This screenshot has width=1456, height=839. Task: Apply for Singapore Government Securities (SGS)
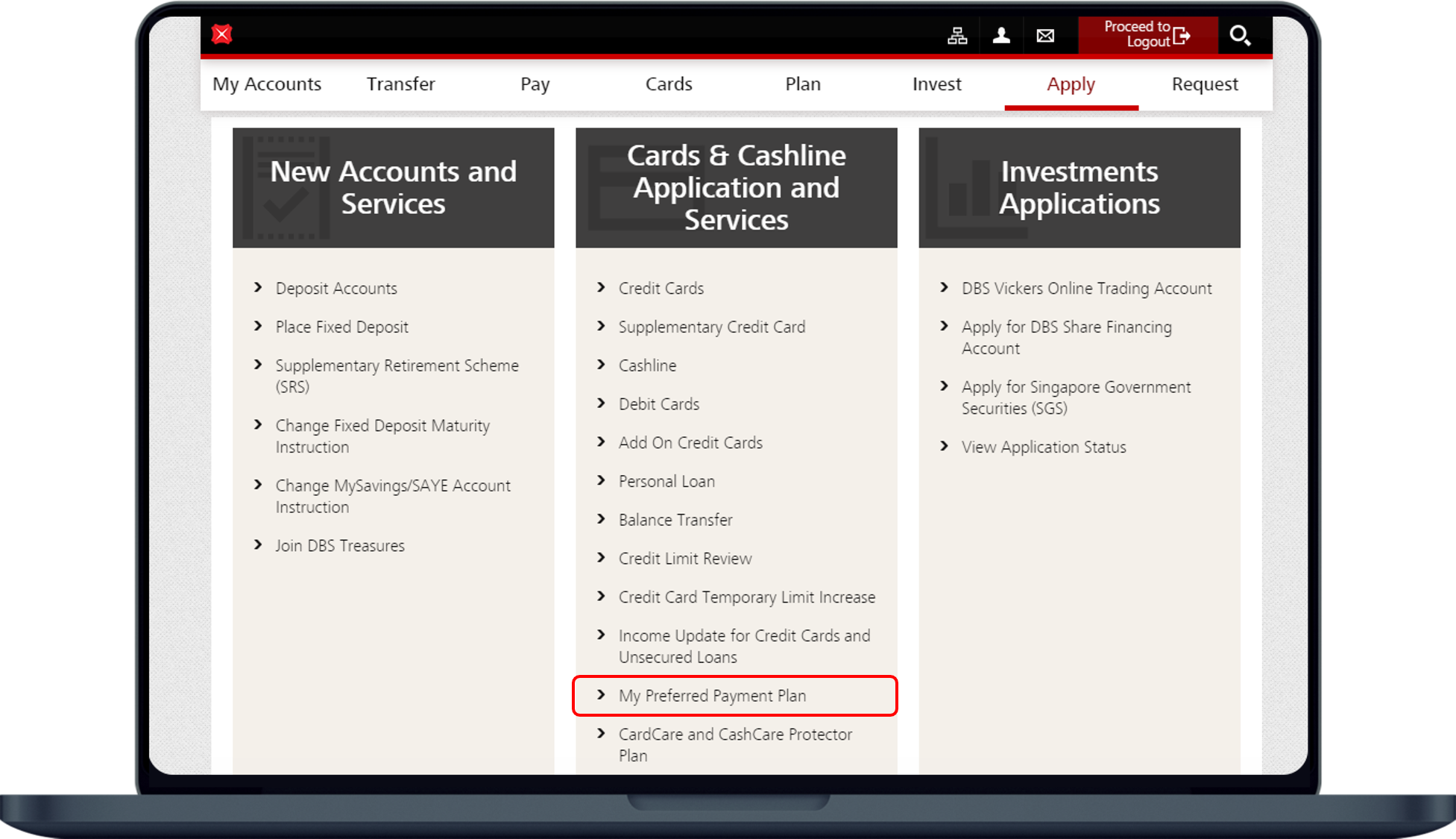[x=1076, y=397]
